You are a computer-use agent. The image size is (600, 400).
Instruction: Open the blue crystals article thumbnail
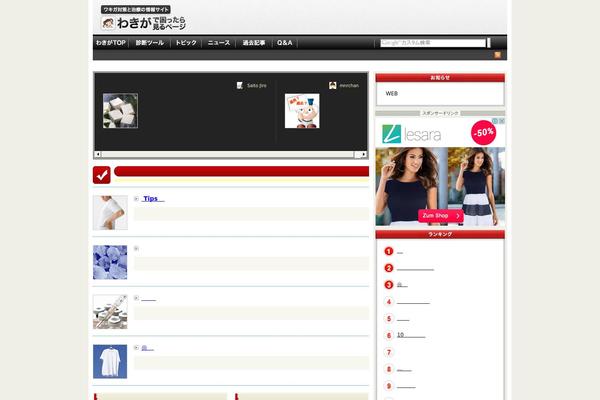click(x=110, y=262)
